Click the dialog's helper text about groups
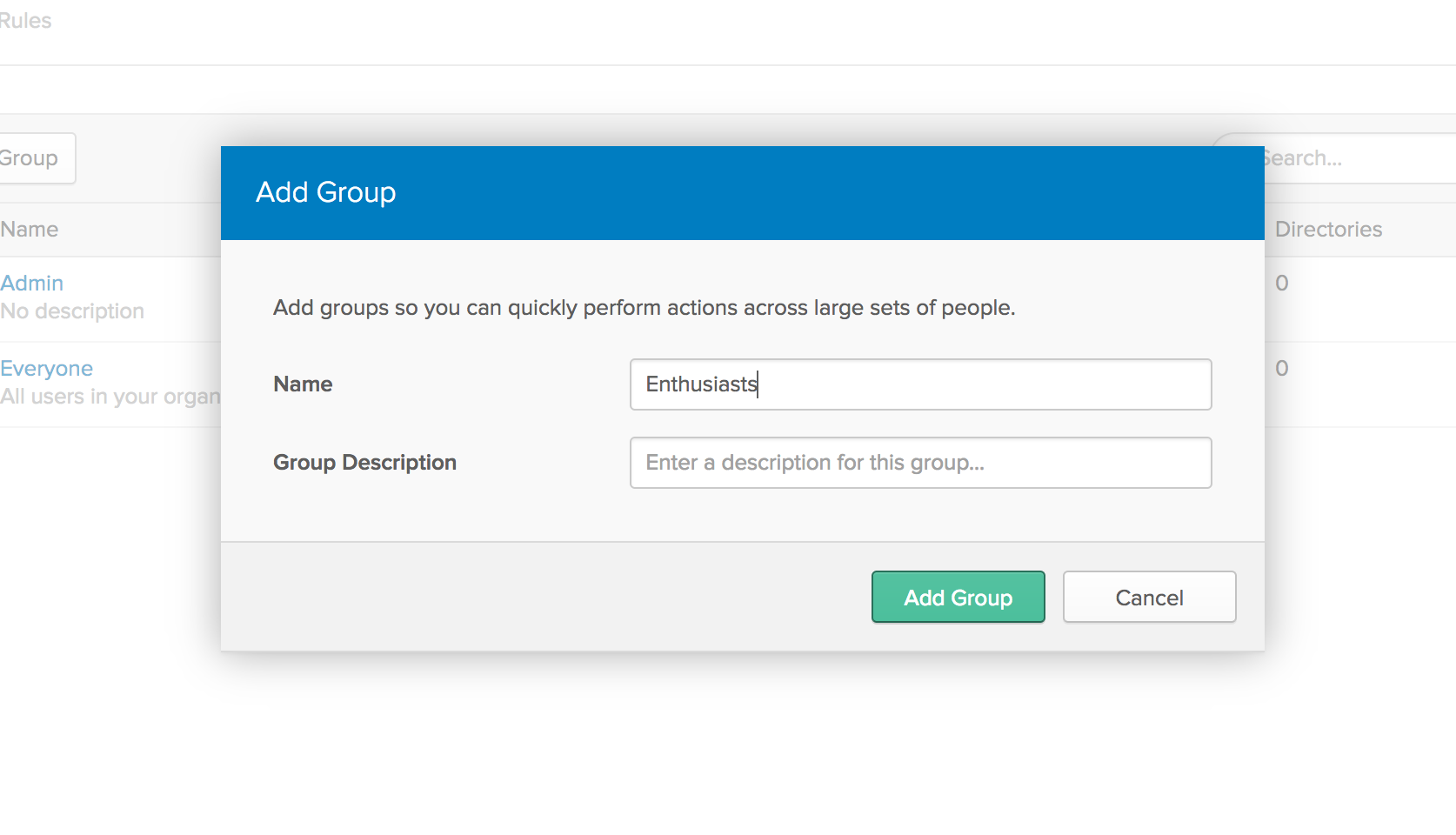The height and width of the screenshot is (835, 1456). pyautogui.click(x=644, y=308)
